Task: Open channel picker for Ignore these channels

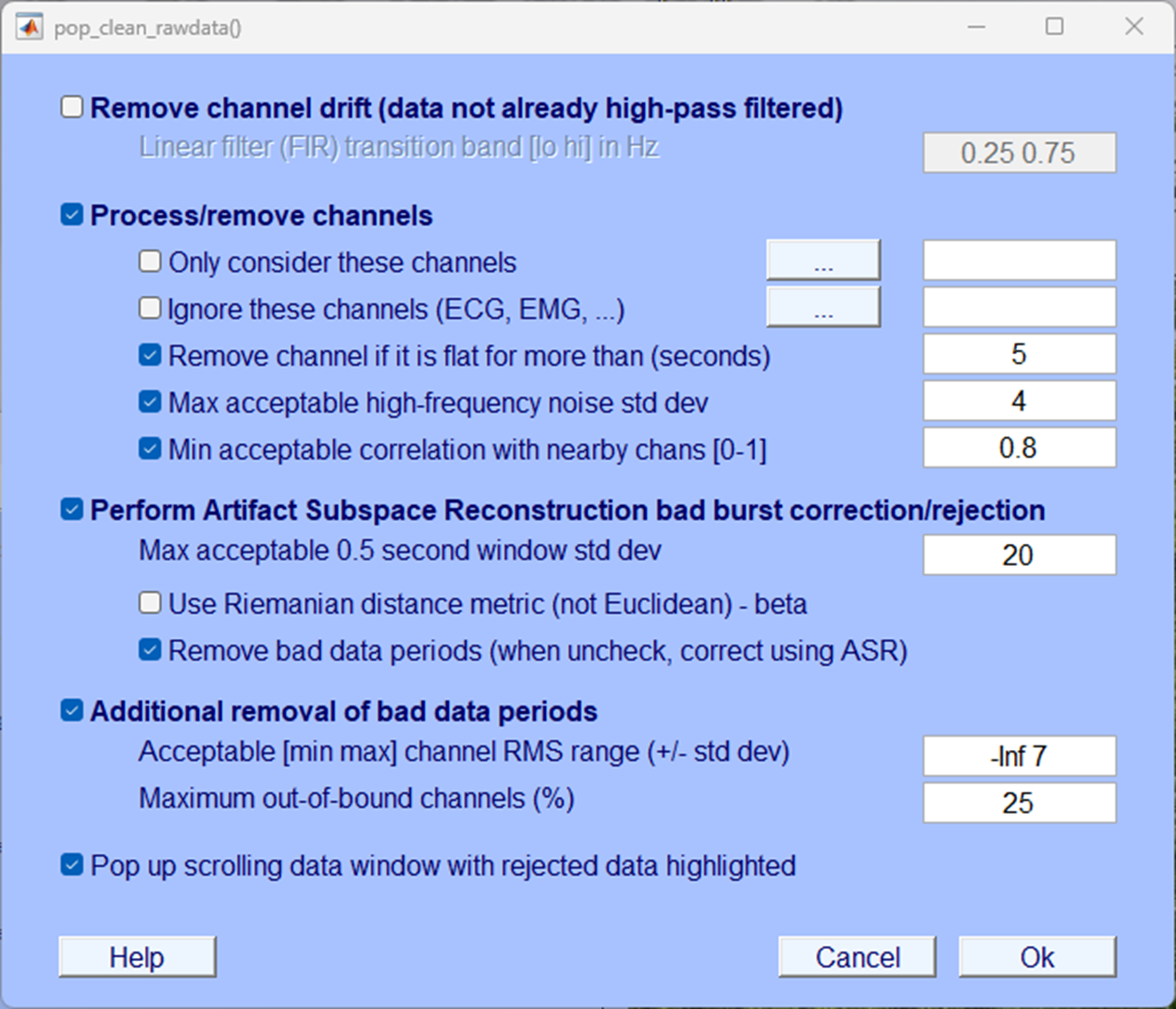Action: [823, 307]
